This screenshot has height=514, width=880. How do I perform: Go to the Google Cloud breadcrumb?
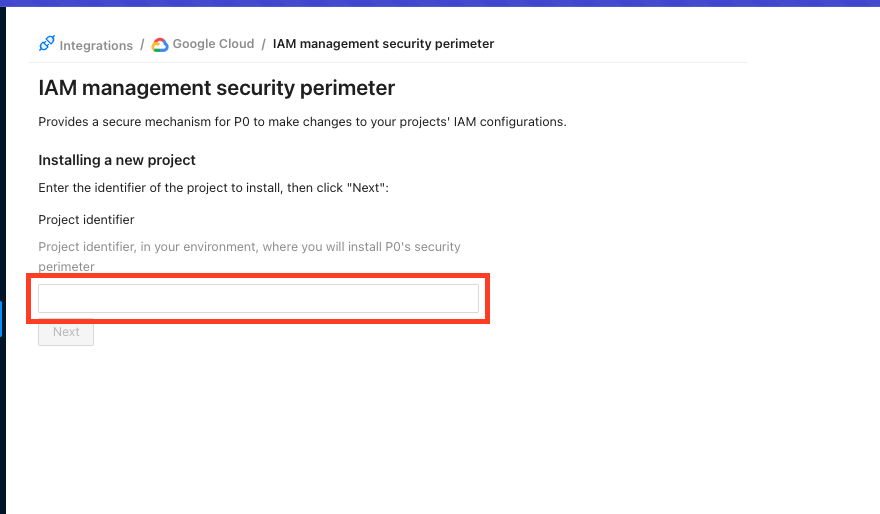[213, 44]
